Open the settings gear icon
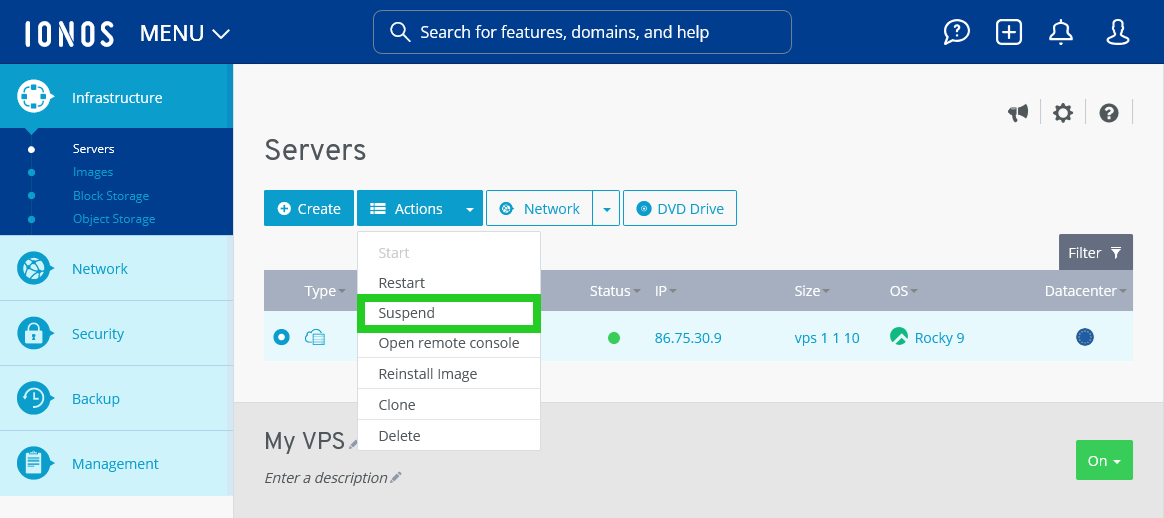 1063,113
